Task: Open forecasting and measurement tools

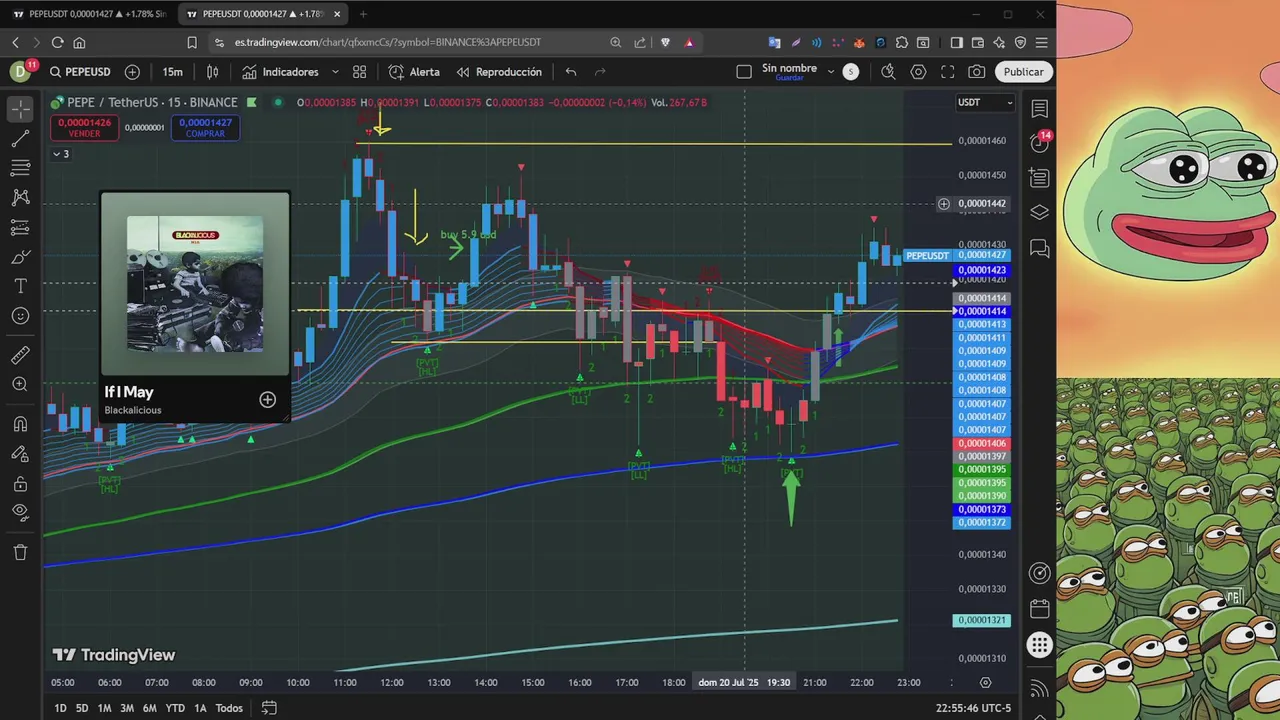Action: click(x=20, y=227)
